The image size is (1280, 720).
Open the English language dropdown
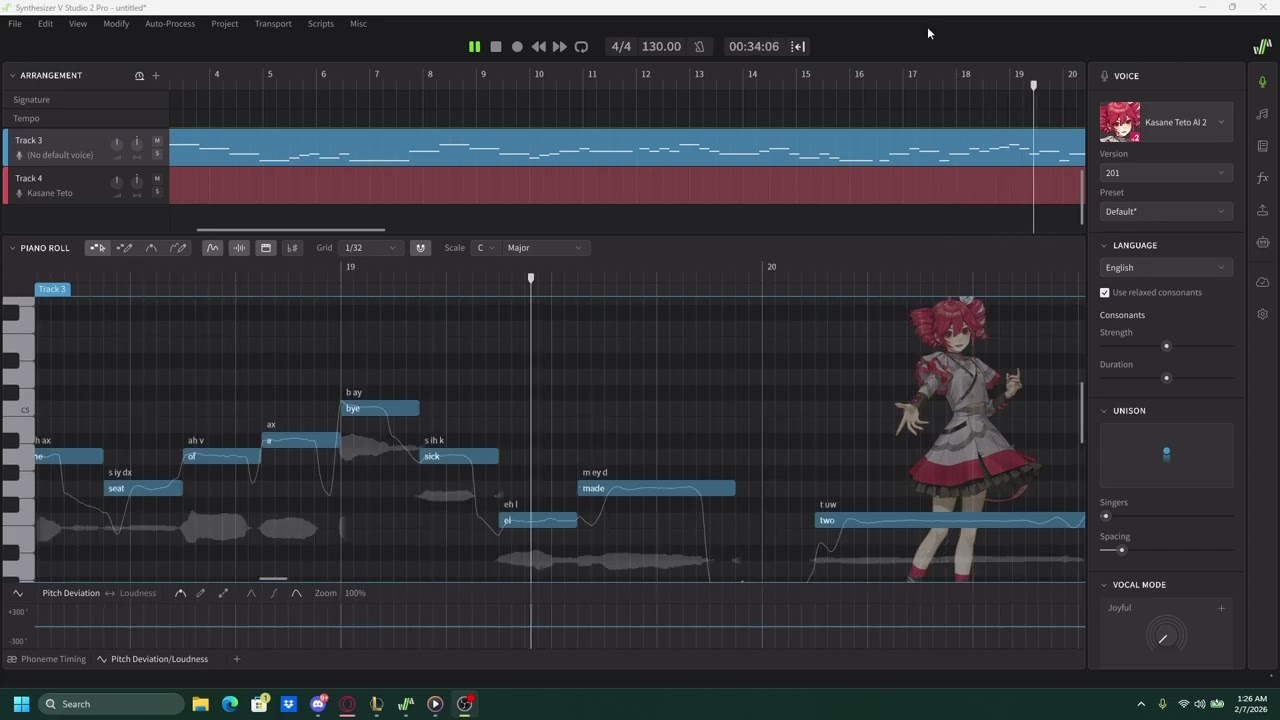(x=1166, y=268)
